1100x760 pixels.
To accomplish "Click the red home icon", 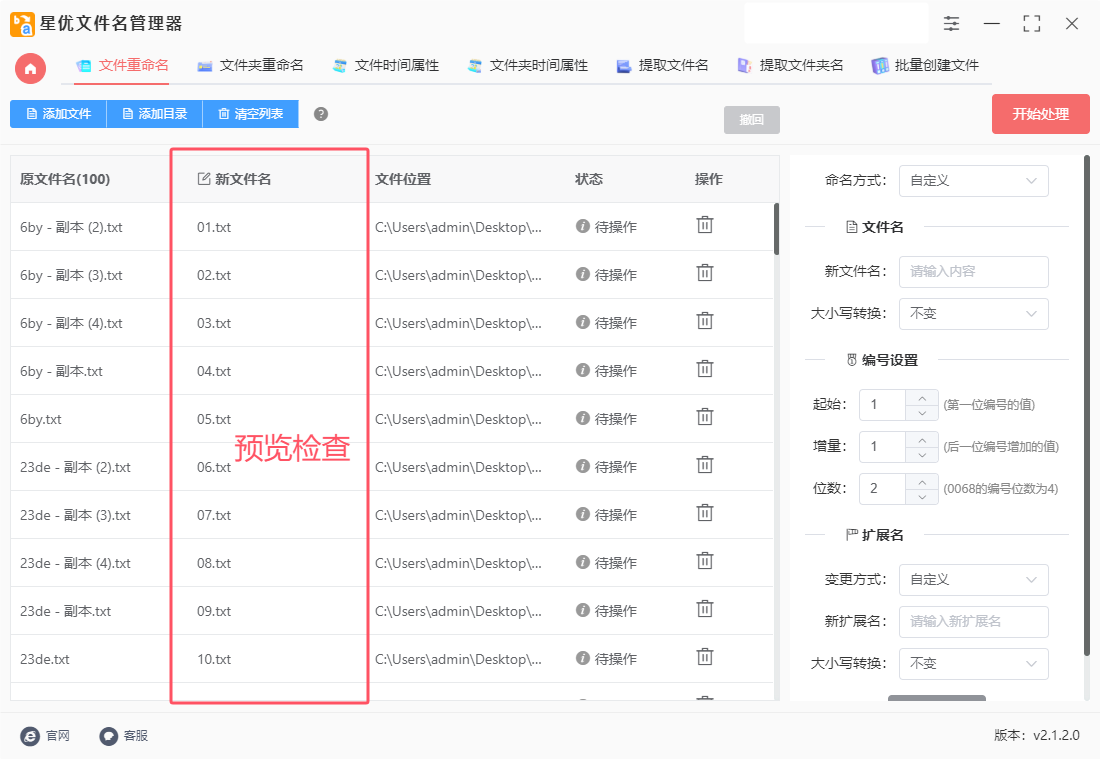I will [30, 69].
